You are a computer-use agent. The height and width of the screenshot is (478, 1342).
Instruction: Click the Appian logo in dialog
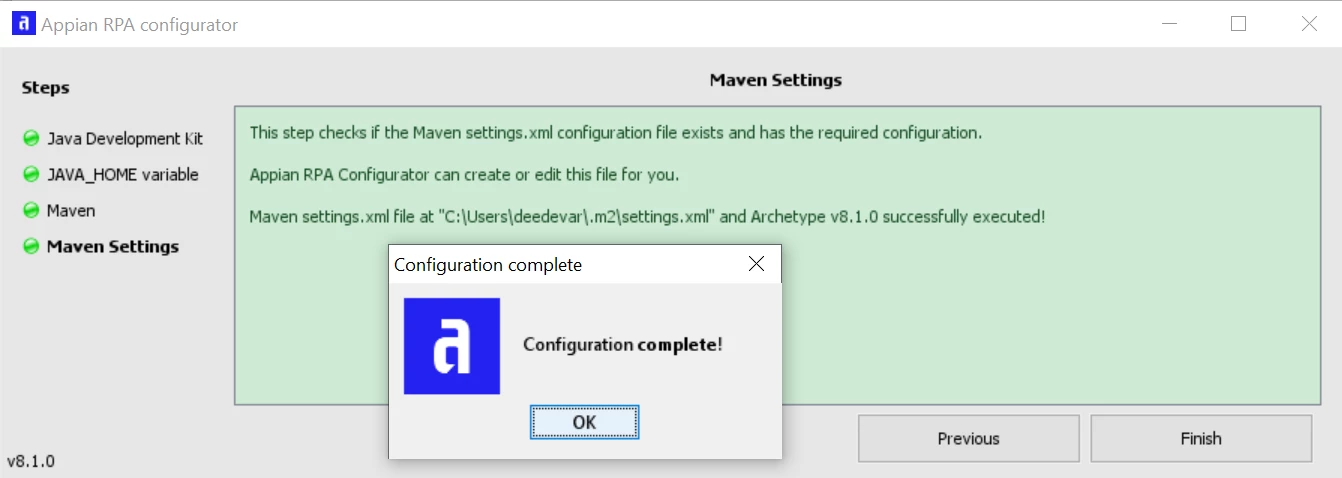point(452,346)
